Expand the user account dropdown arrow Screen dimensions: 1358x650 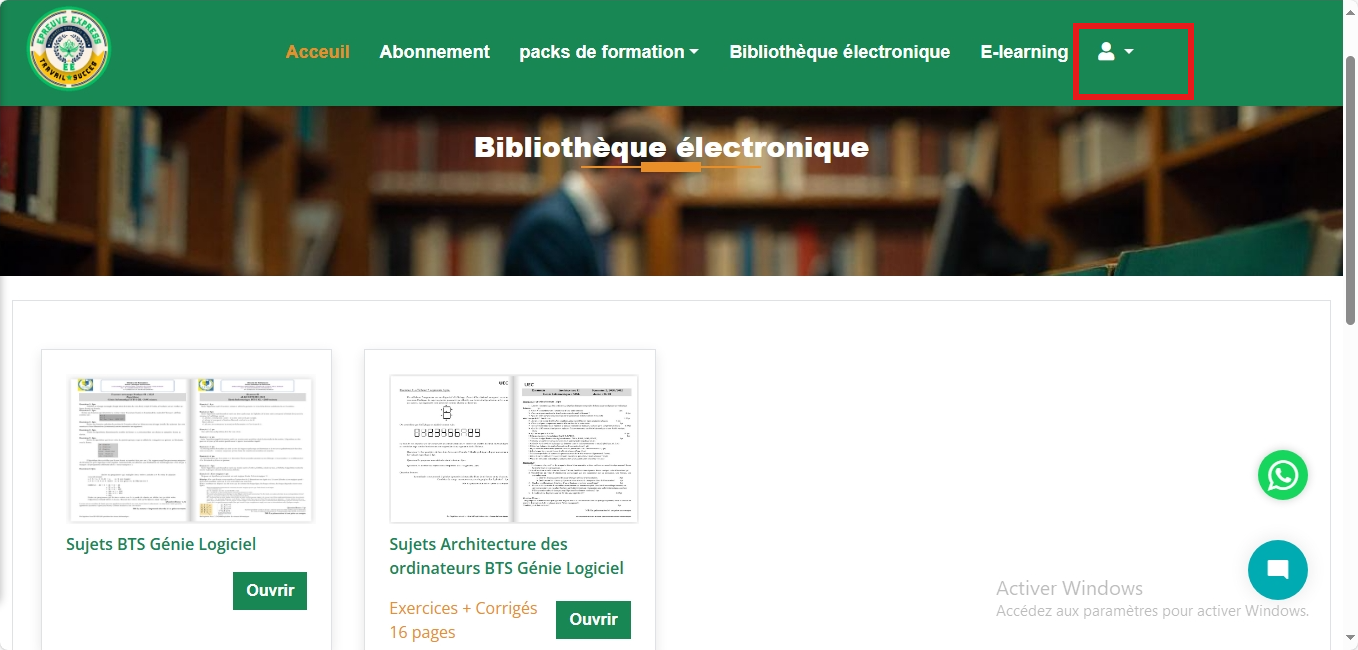tap(1129, 51)
